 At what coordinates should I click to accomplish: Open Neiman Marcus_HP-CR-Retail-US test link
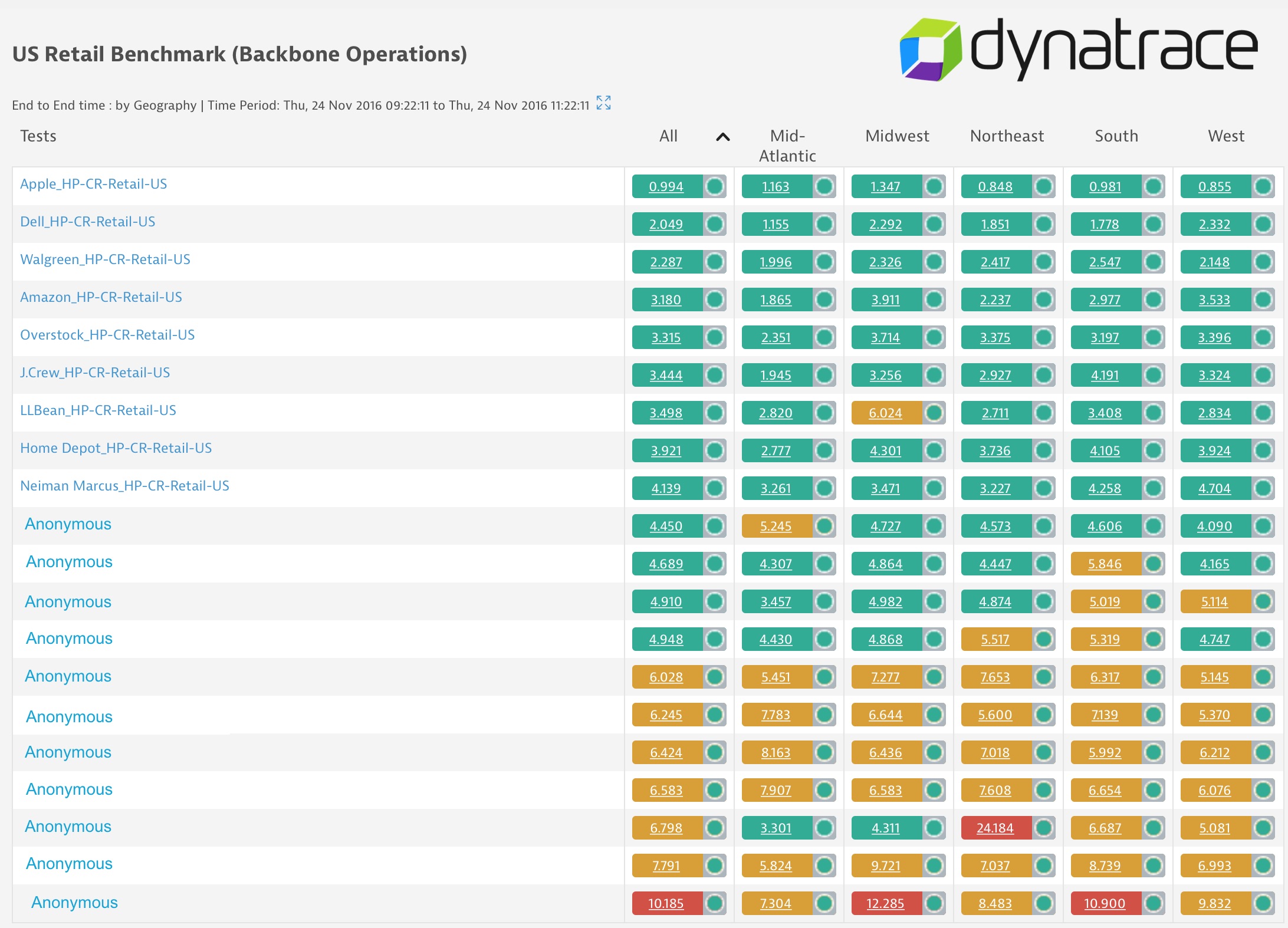[x=124, y=486]
